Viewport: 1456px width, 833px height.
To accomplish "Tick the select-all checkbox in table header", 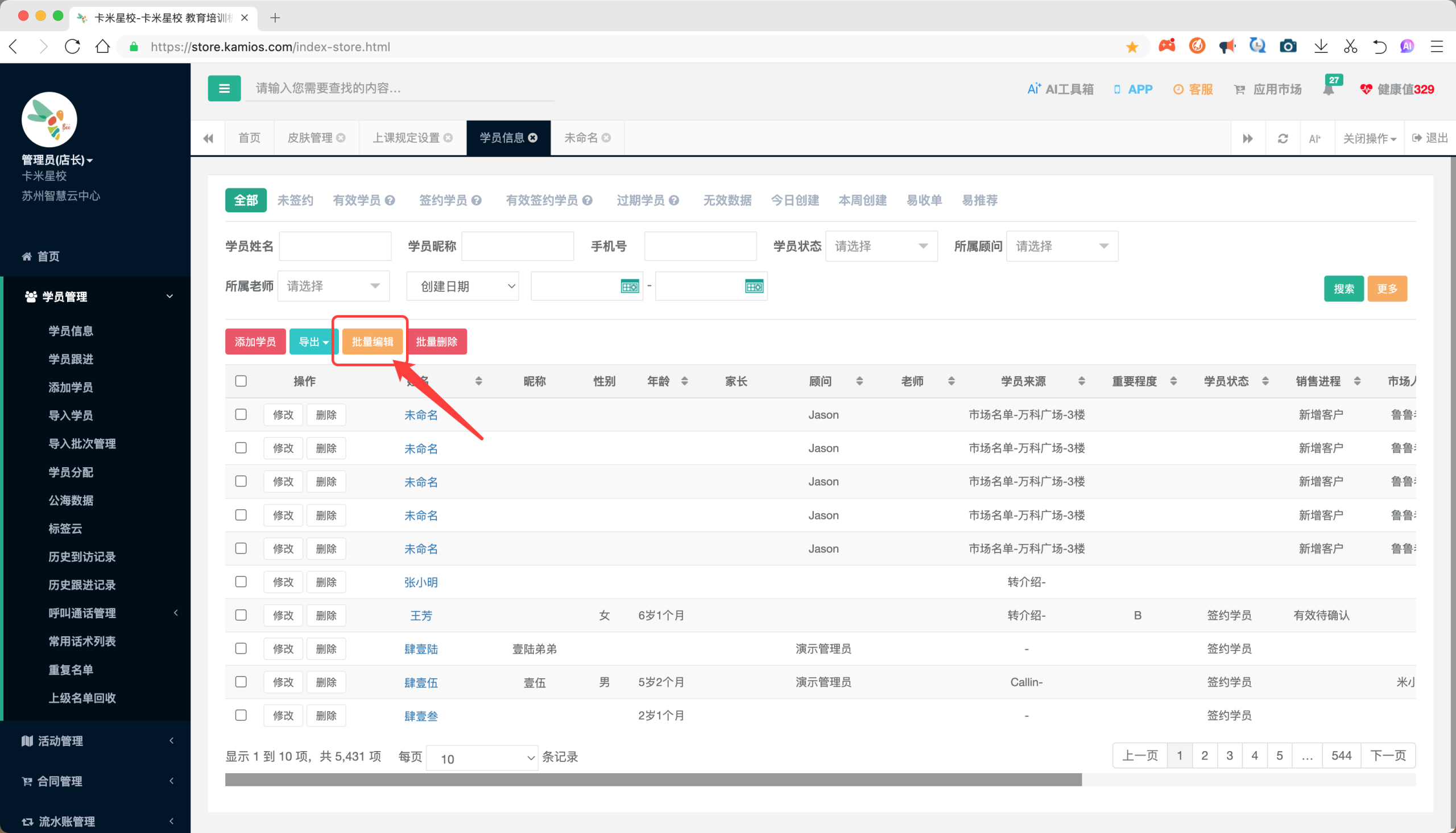I will pos(241,381).
